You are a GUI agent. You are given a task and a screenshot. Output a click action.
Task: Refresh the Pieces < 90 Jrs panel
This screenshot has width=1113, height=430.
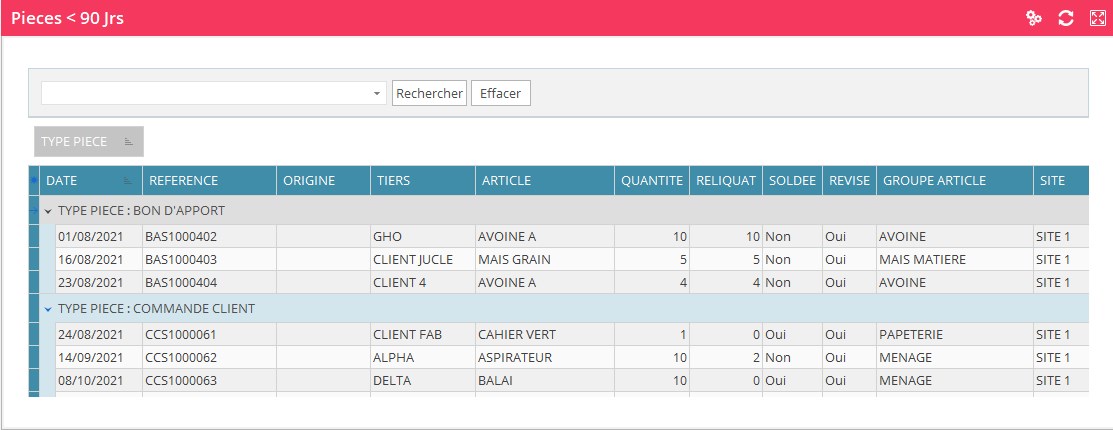[x=1066, y=18]
